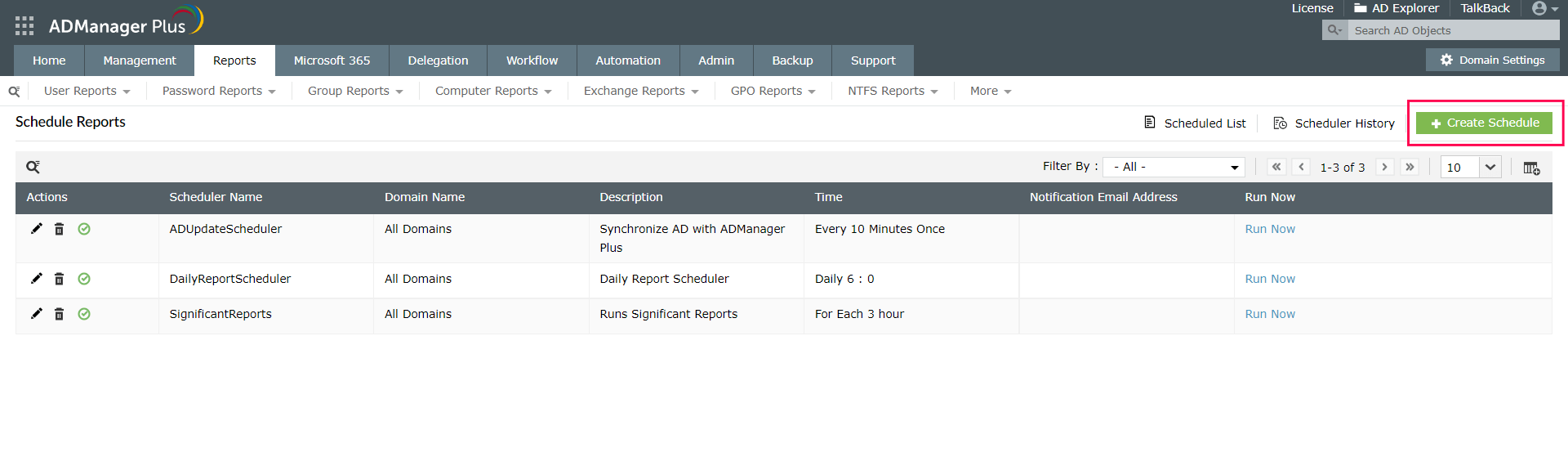This screenshot has width=1568, height=457.
Task: Focus the Search AD Objects field
Action: (1452, 30)
